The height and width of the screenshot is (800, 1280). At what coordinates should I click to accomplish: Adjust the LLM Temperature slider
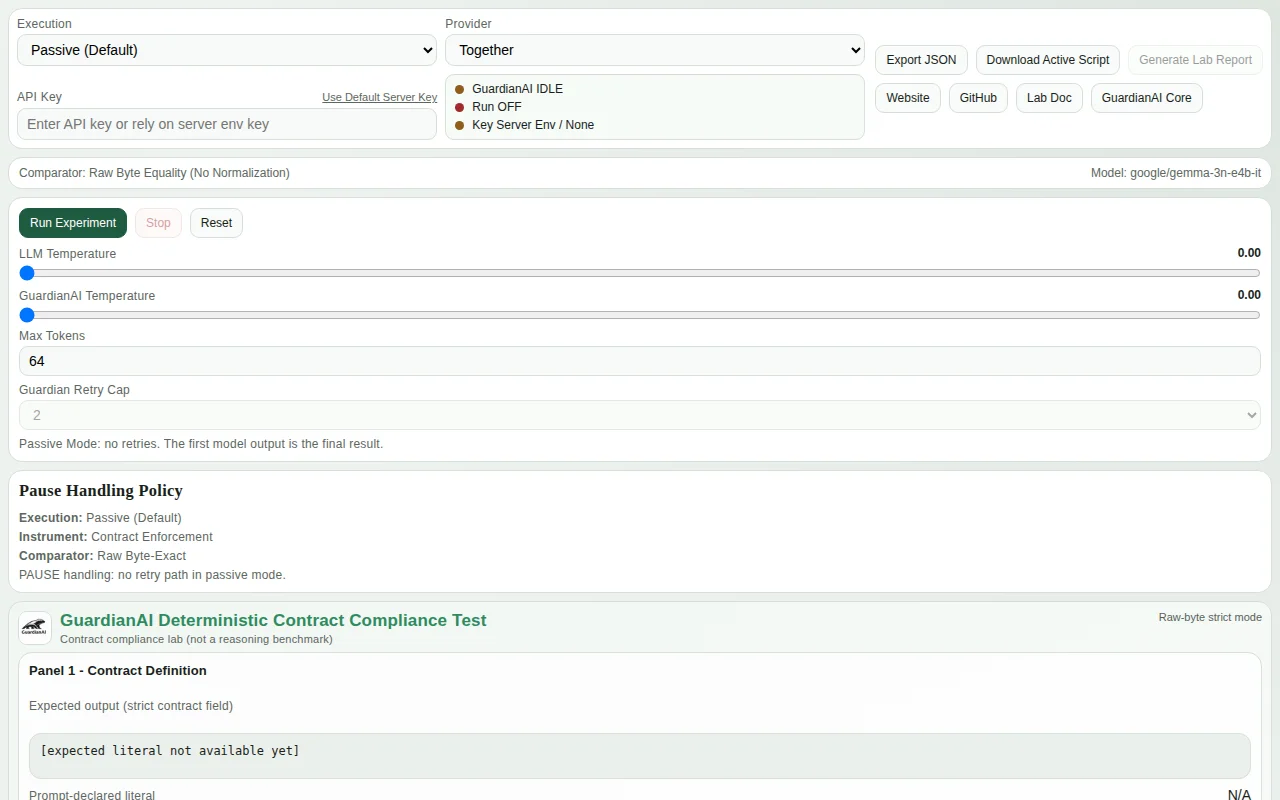click(640, 273)
